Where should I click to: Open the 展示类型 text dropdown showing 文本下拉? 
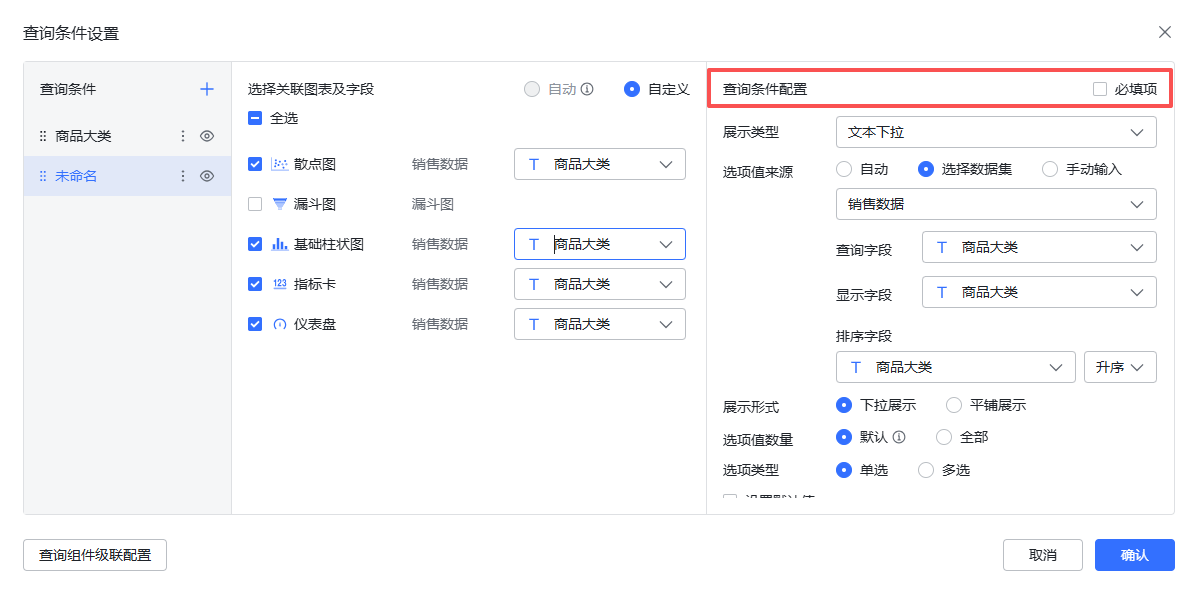[x=995, y=131]
